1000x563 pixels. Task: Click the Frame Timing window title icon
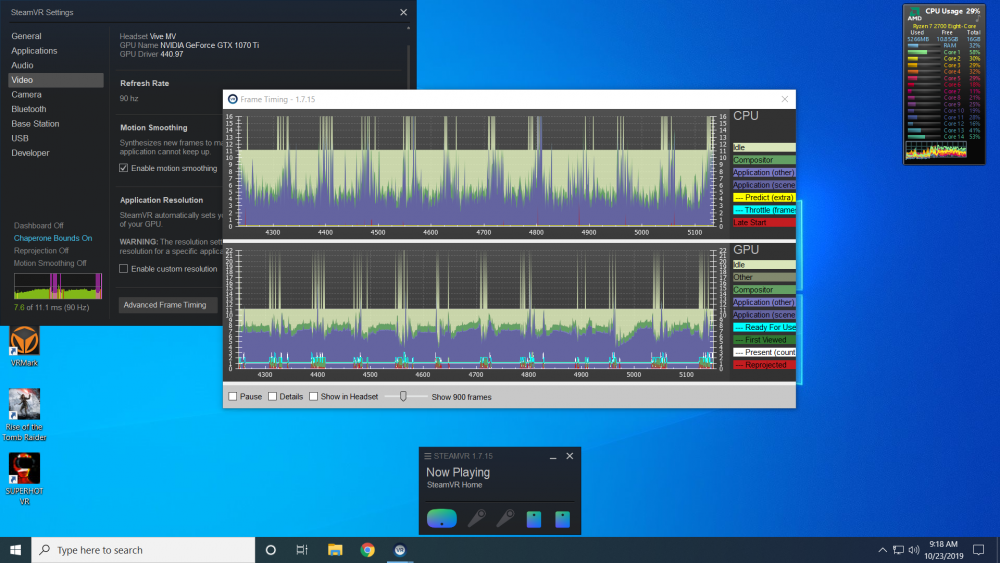[x=233, y=99]
